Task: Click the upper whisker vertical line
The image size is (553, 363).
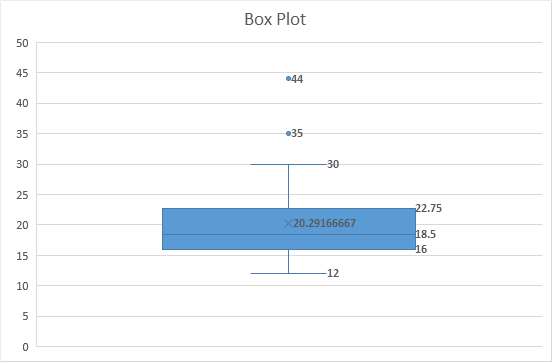Action: pyautogui.click(x=288, y=186)
